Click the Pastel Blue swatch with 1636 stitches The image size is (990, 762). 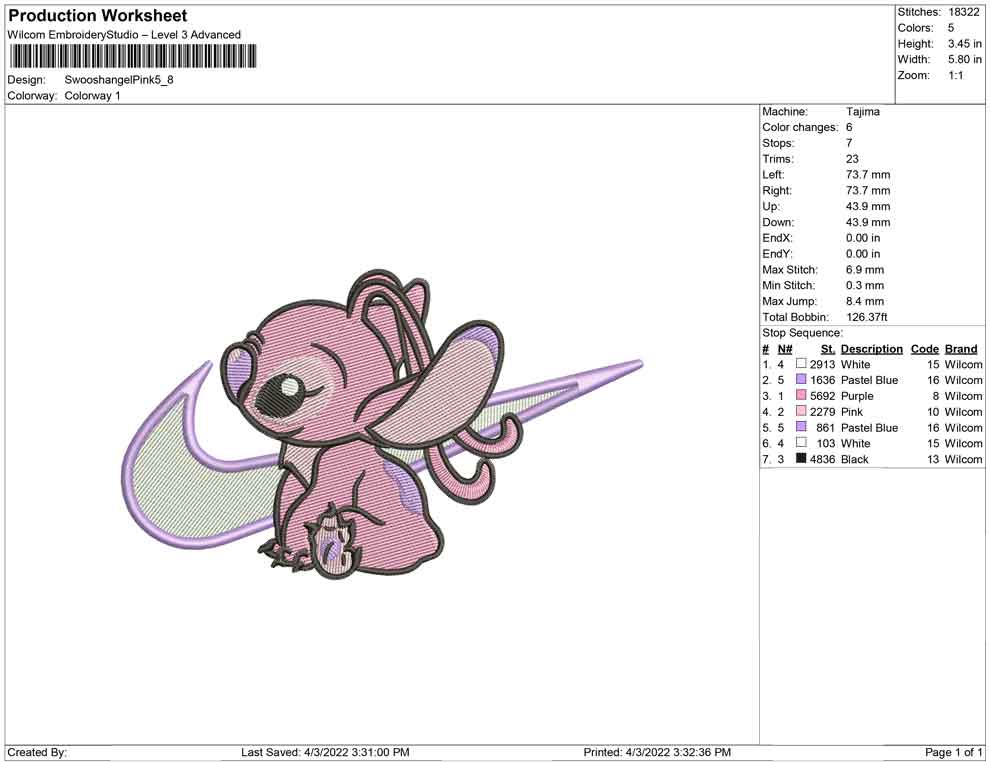click(x=801, y=379)
